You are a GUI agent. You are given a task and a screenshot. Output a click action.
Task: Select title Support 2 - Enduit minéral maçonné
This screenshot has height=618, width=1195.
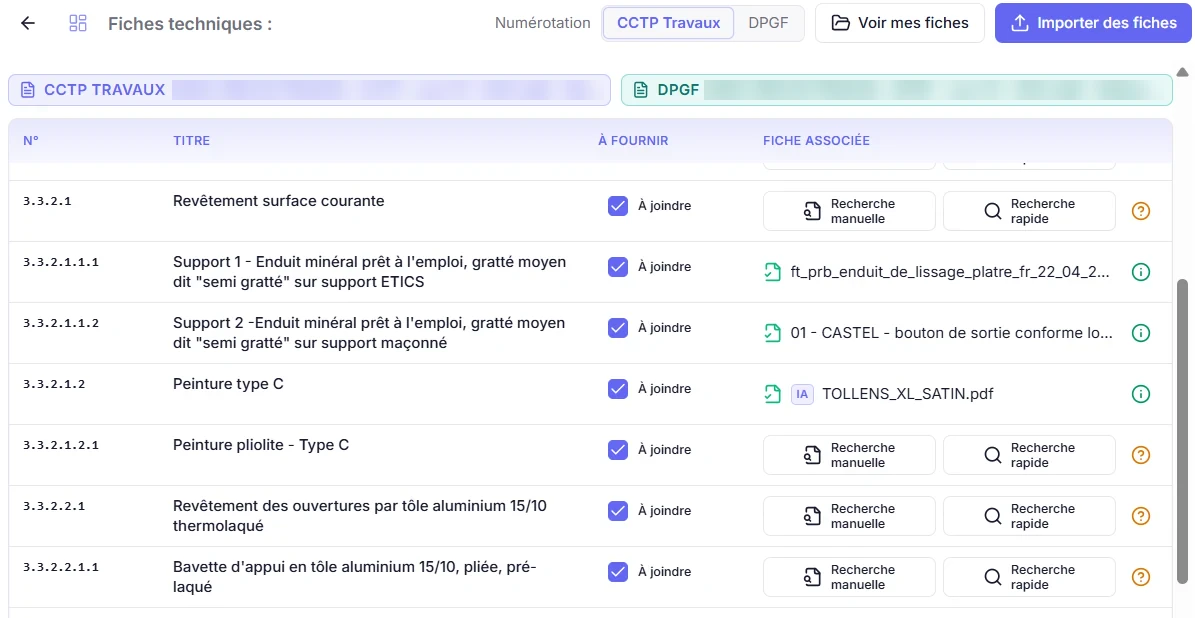370,333
